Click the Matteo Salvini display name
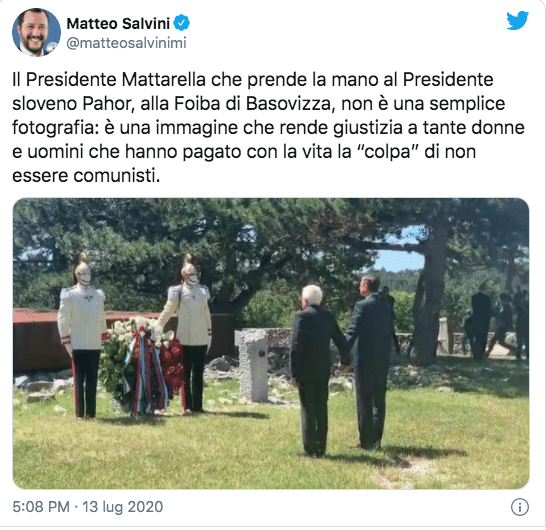 click(x=118, y=23)
